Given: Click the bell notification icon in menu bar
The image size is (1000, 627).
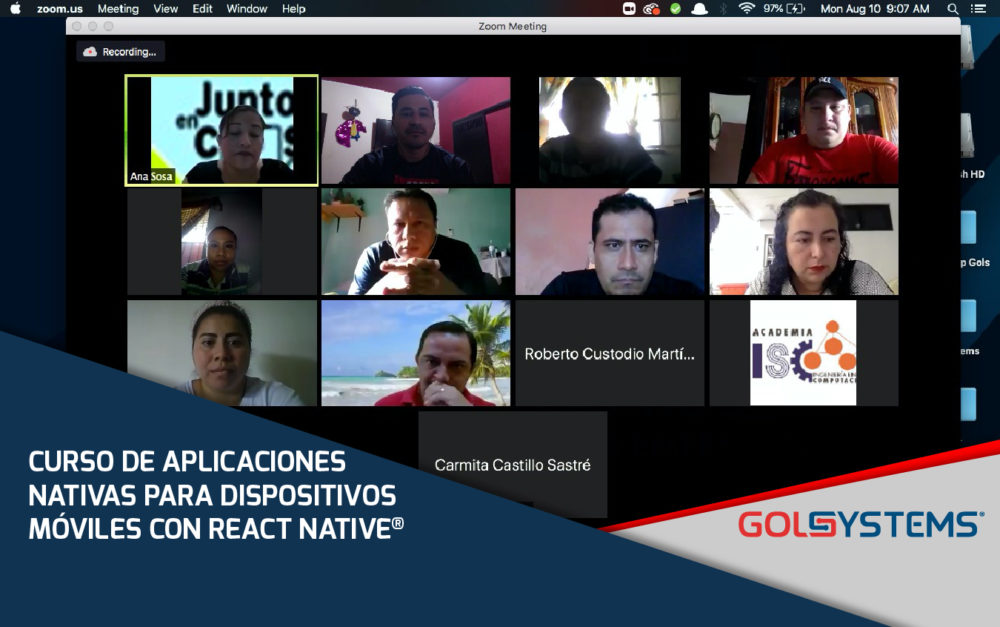Looking at the screenshot, I should (x=700, y=8).
